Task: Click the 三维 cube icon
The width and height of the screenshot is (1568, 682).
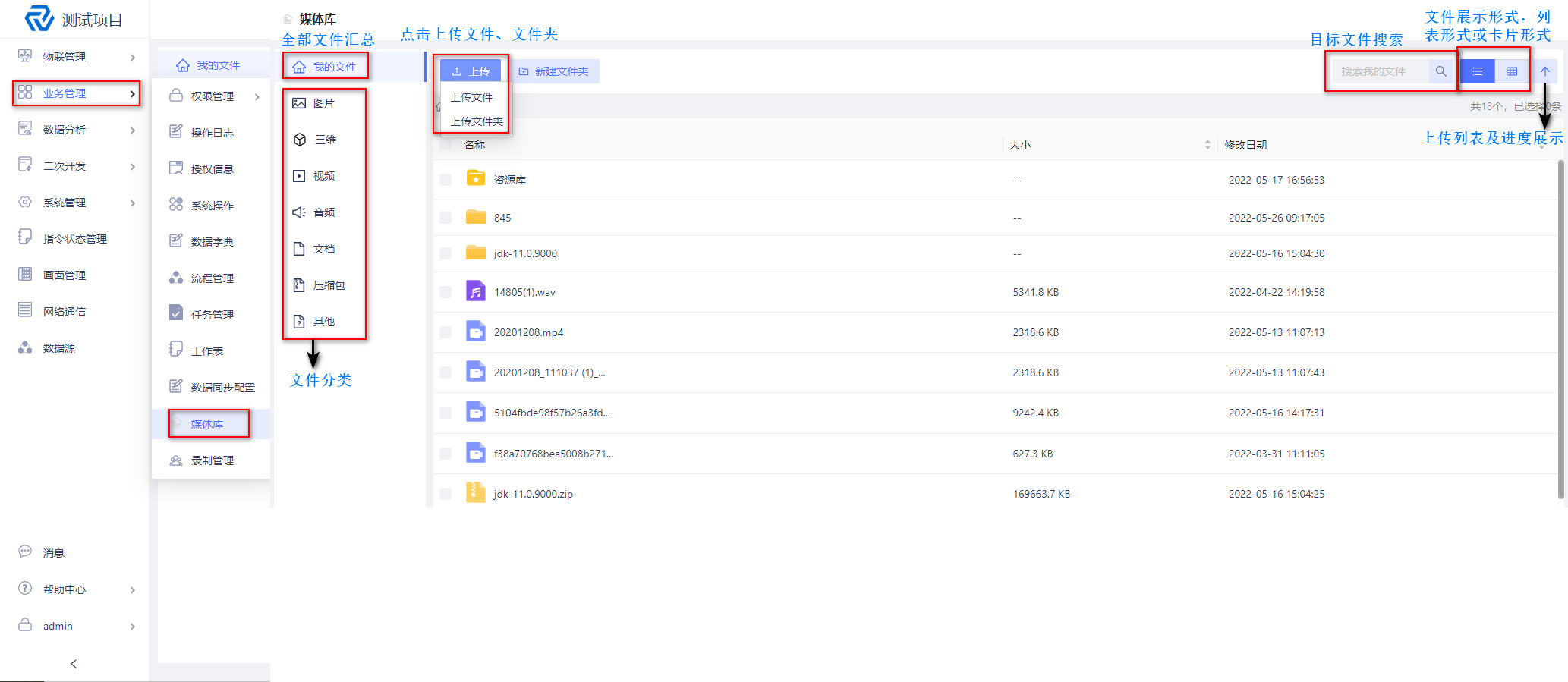Action: click(x=300, y=140)
